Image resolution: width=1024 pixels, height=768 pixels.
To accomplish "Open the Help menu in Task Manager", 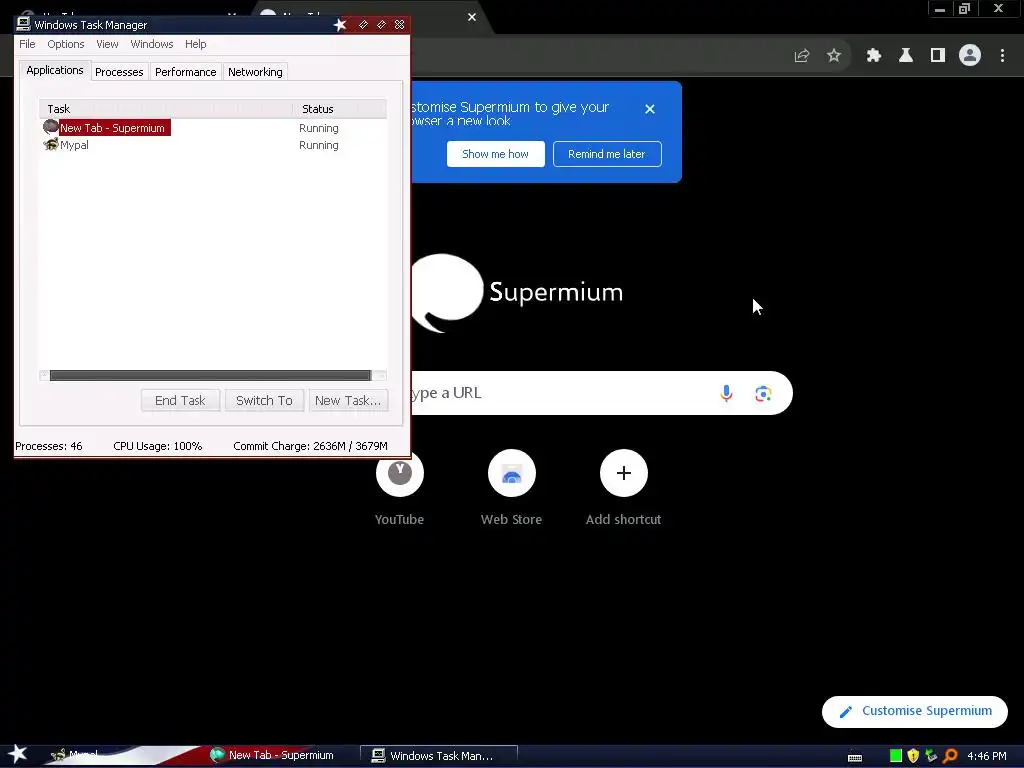I will pos(195,44).
